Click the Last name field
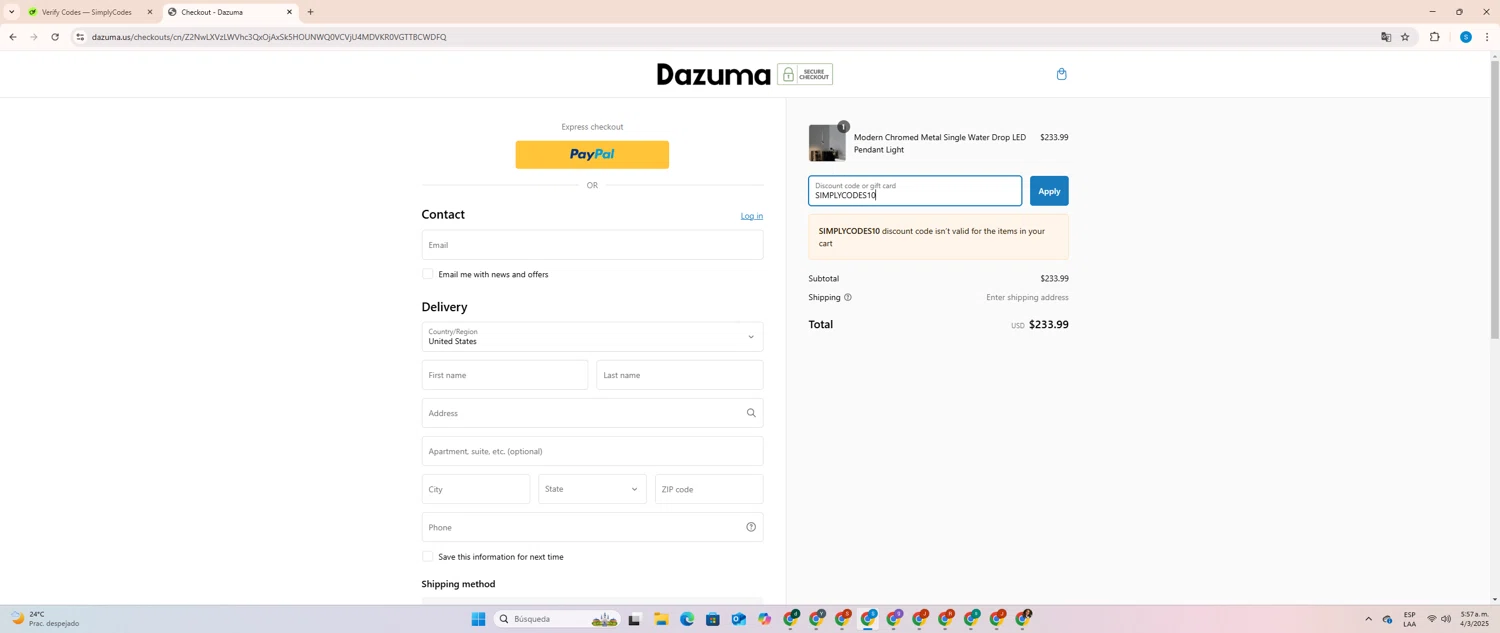Image resolution: width=1500 pixels, height=633 pixels. coord(680,375)
